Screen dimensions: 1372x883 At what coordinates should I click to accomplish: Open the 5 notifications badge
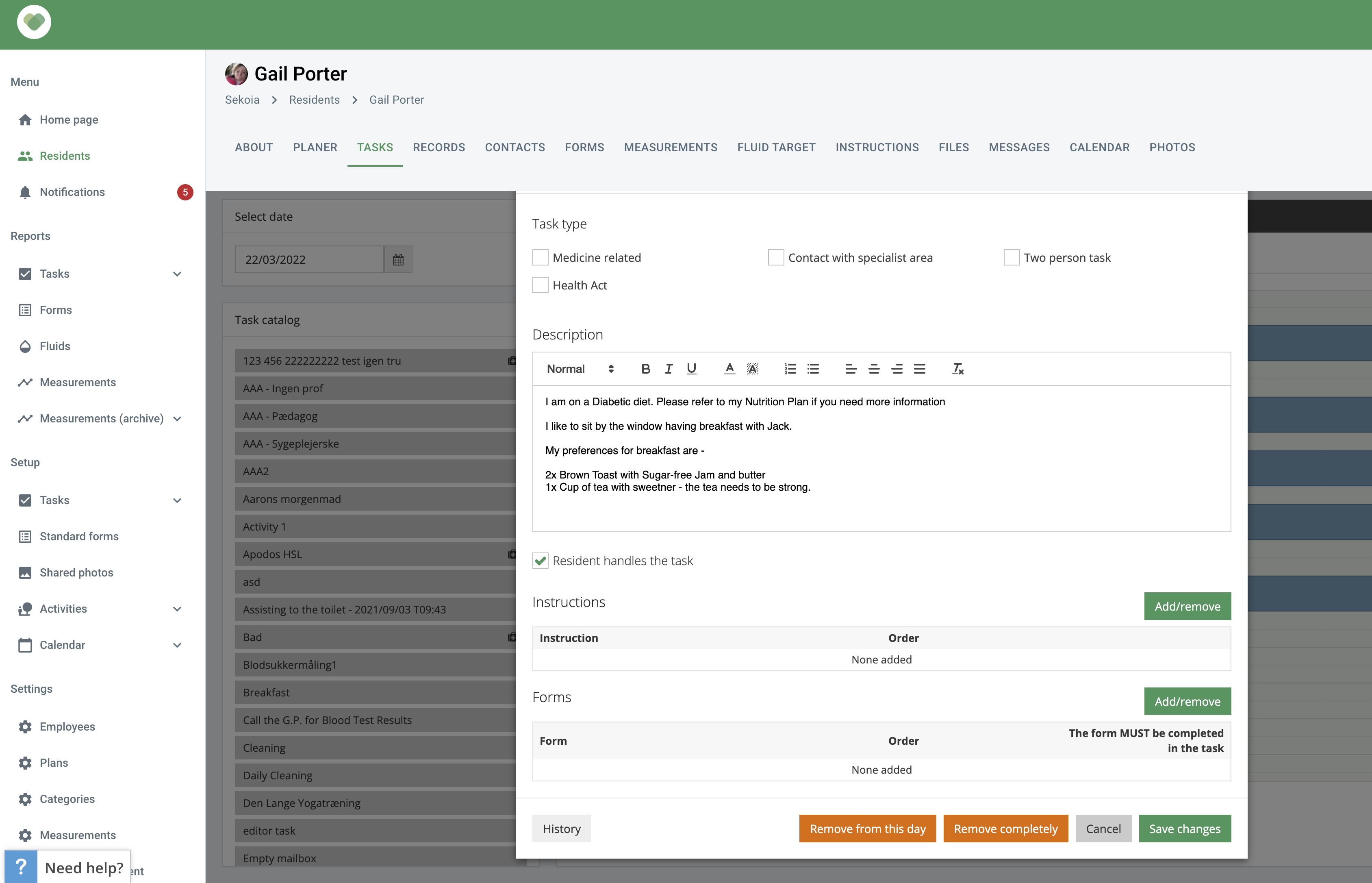[185, 192]
